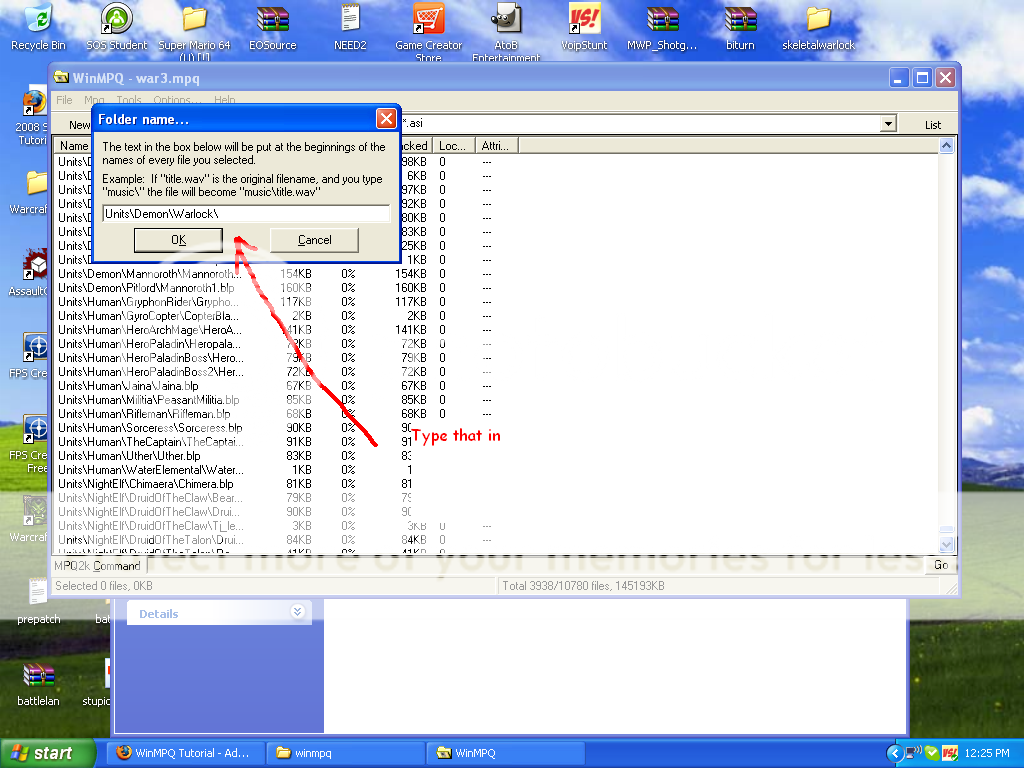1024x768 pixels.
Task: Click the List button in WinMPQ toolbar
Action: point(933,125)
